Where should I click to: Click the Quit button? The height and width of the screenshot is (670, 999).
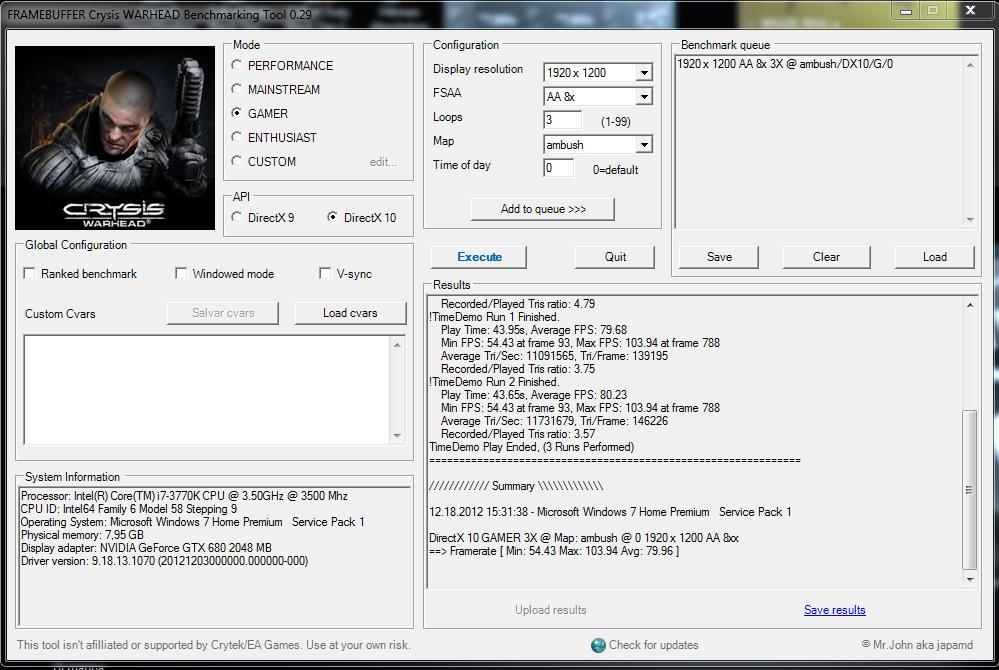tap(615, 257)
